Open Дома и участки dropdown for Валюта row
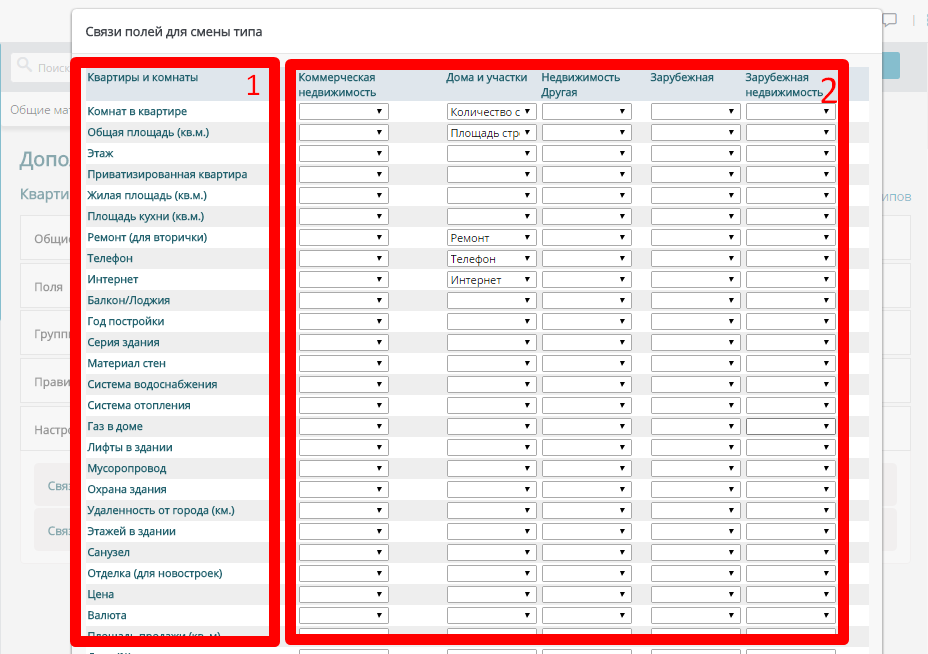 [491, 616]
